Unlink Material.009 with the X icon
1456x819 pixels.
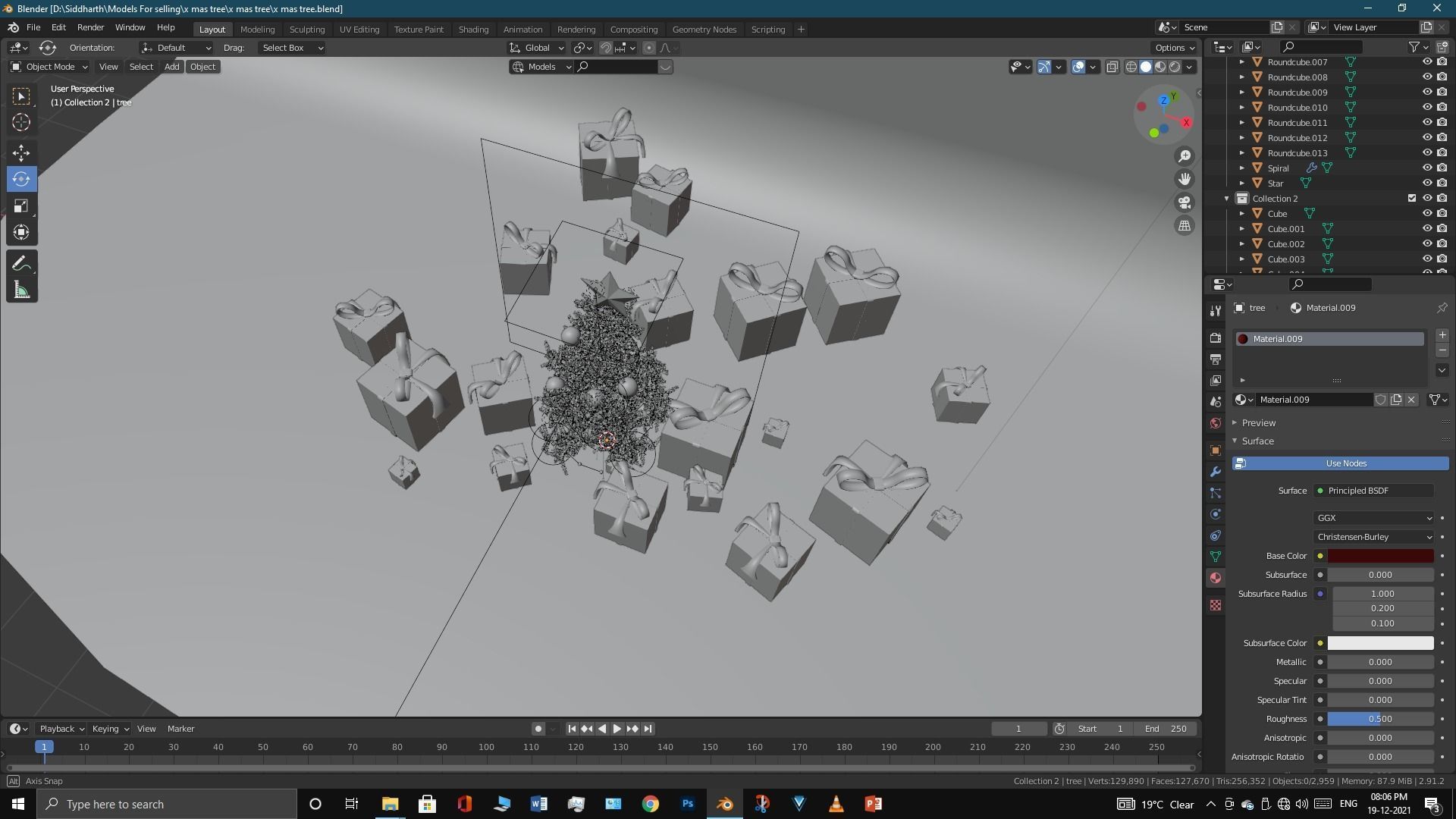tap(1411, 400)
